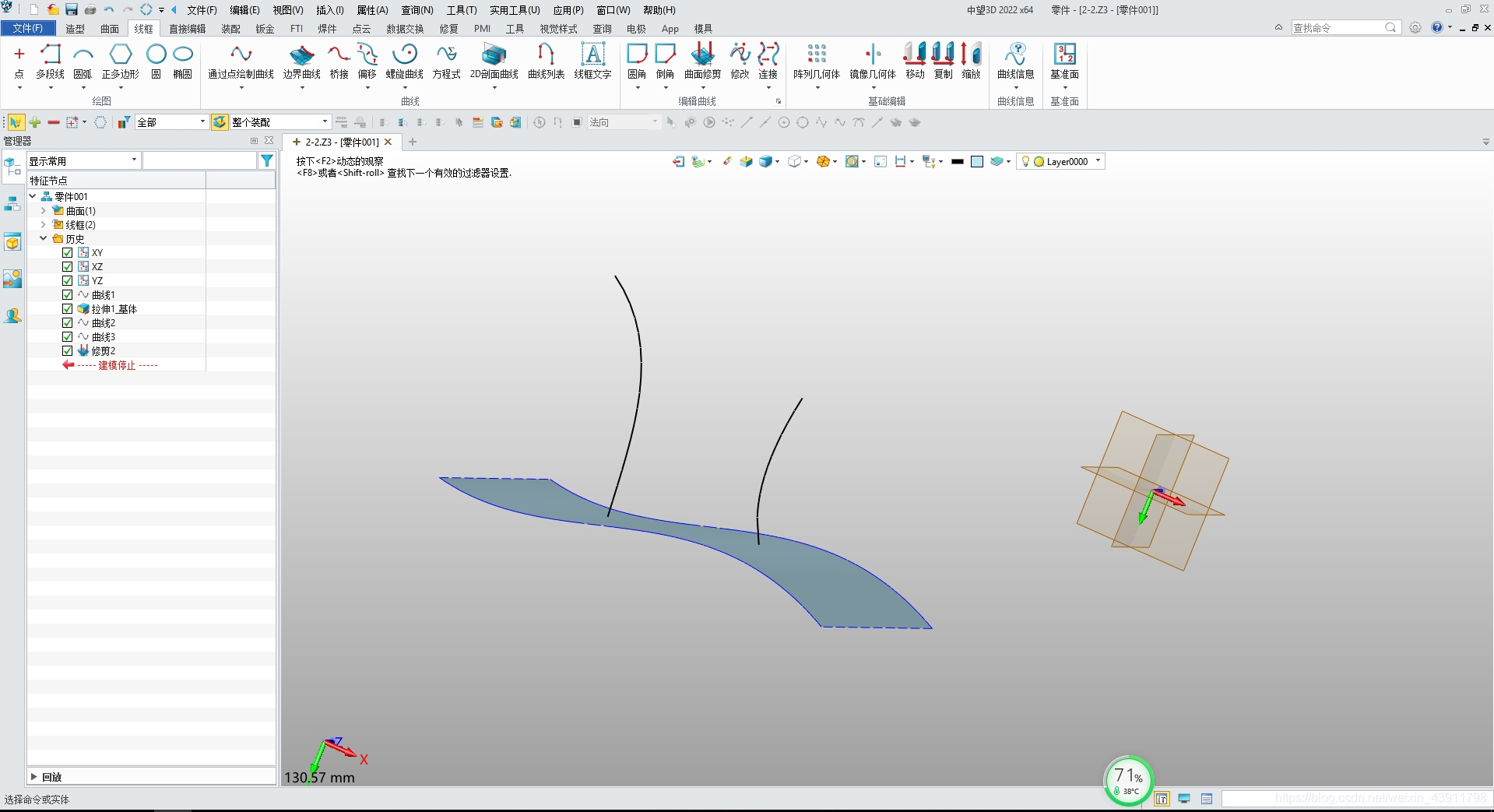Click the 镜像几何体 mirror tool
The image size is (1494, 812).
[873, 61]
